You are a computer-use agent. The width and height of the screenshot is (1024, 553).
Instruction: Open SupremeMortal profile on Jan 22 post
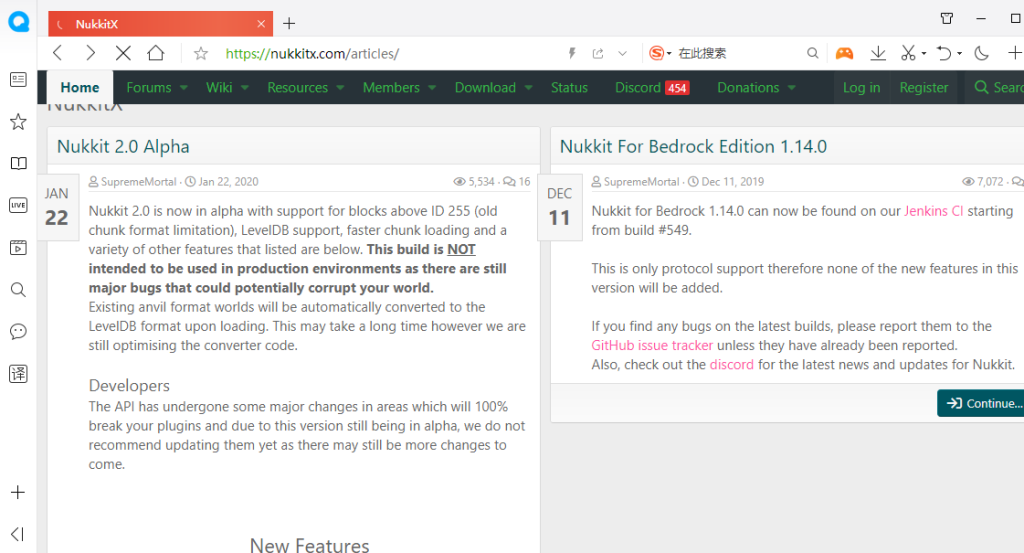click(138, 182)
